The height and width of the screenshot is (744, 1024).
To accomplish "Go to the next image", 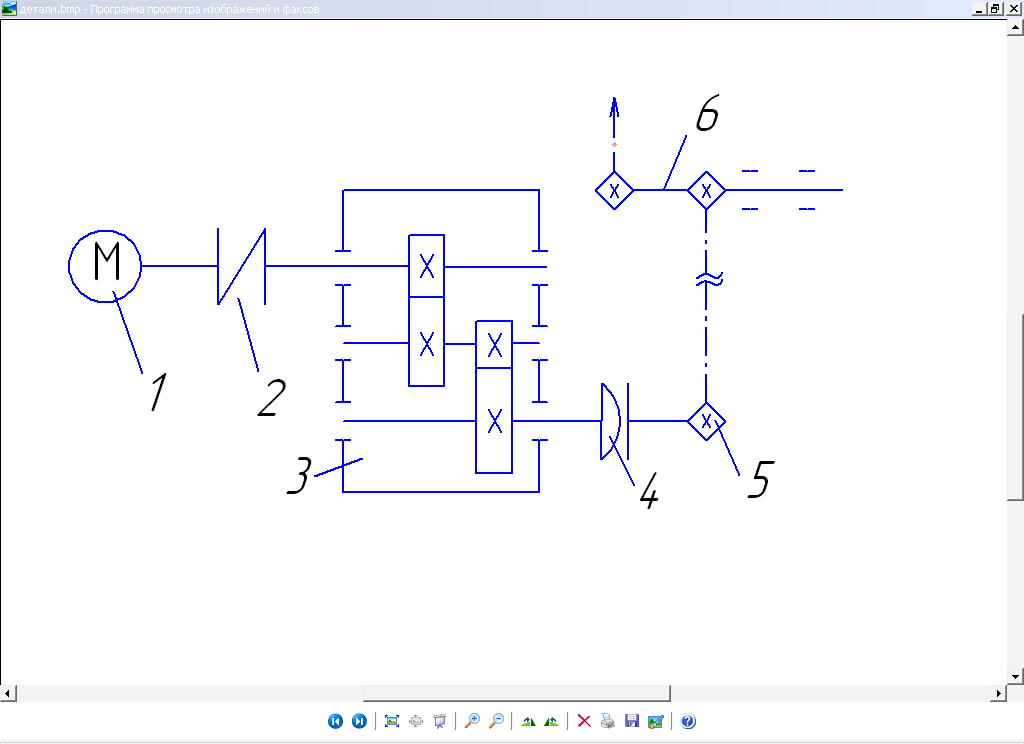I will [359, 721].
